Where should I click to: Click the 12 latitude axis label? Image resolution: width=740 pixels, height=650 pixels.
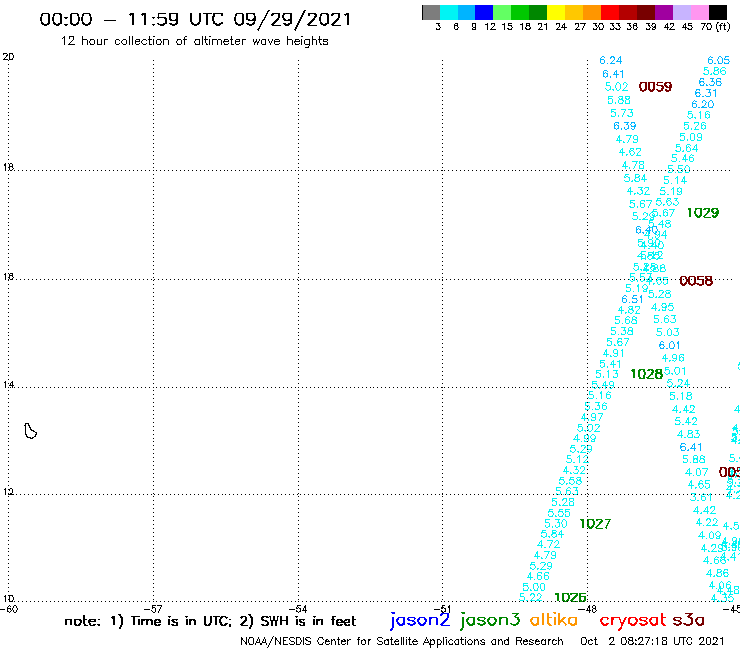8,492
